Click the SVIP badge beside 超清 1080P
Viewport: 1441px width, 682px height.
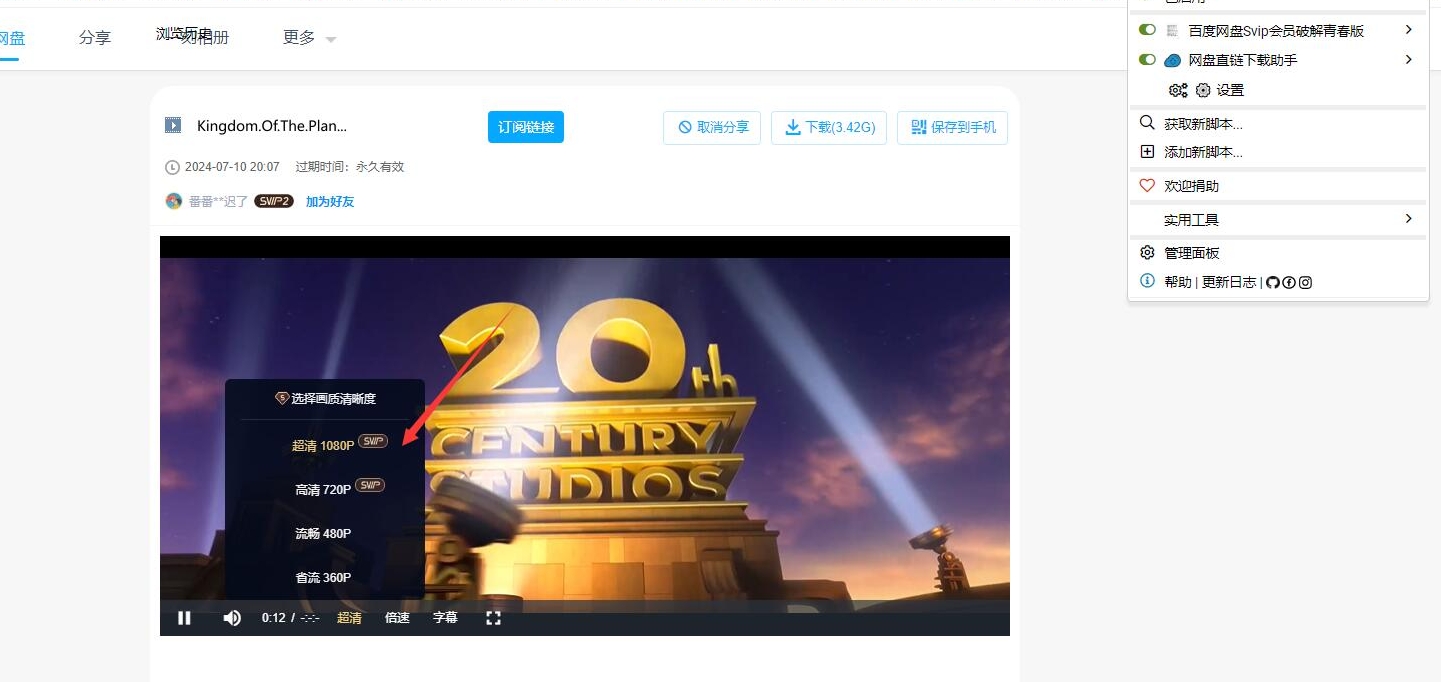373,441
